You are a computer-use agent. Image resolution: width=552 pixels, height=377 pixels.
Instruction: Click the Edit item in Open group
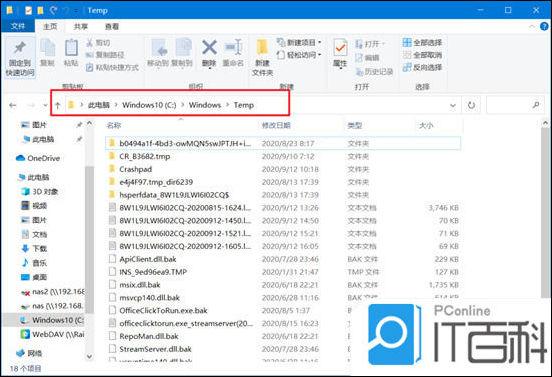click(x=367, y=58)
